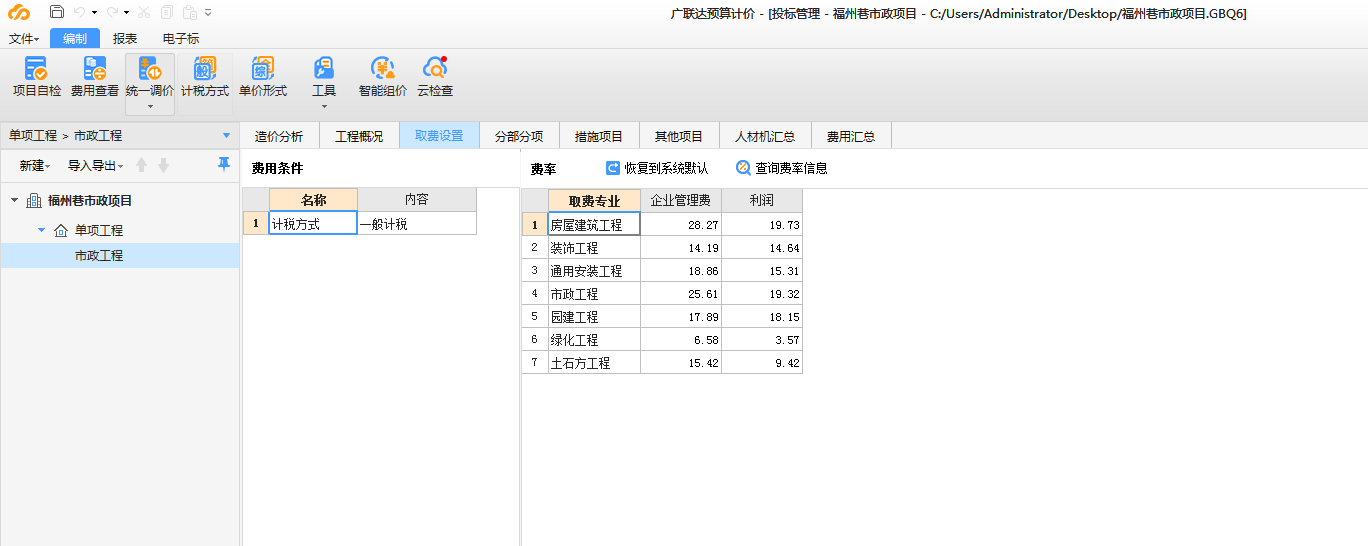Open the 人材机汇总 tab
Viewport: 1368px width, 546px height.
click(x=765, y=136)
